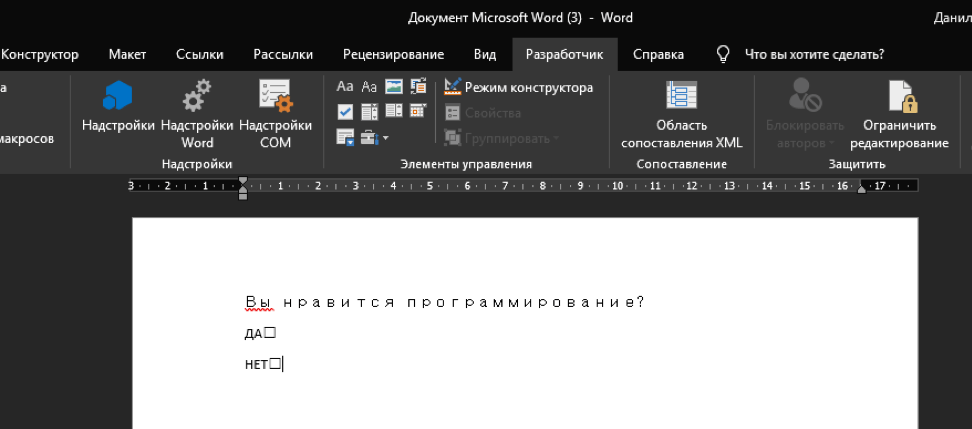Check the box next to ДА
Viewport: 972px width, 429px height.
pyautogui.click(x=270, y=333)
